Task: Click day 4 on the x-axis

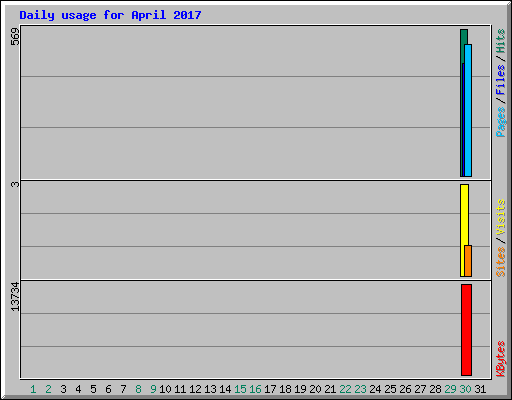Action: 78,389
